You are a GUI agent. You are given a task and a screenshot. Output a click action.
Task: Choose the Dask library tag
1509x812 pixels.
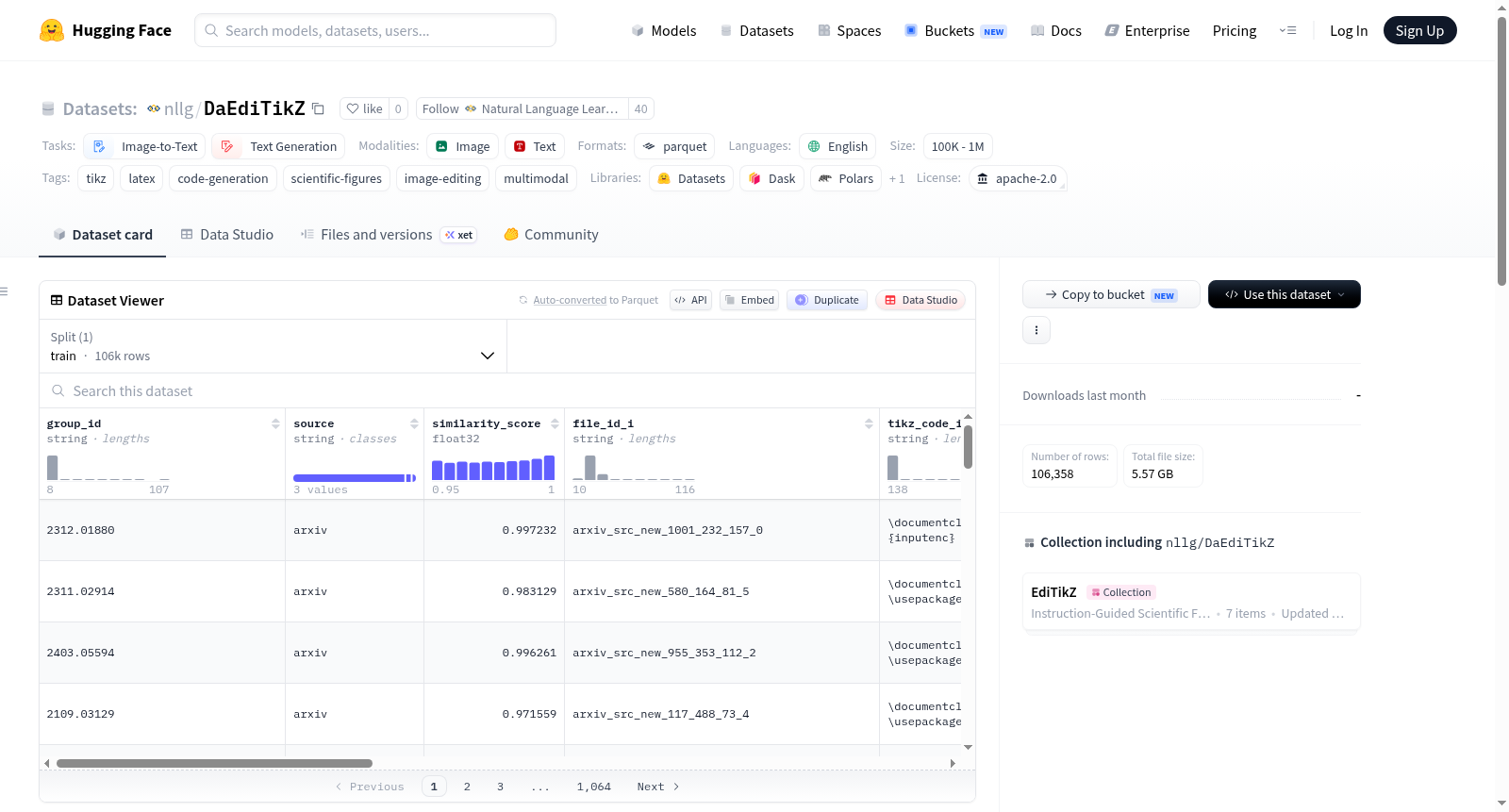pyautogui.click(x=772, y=178)
